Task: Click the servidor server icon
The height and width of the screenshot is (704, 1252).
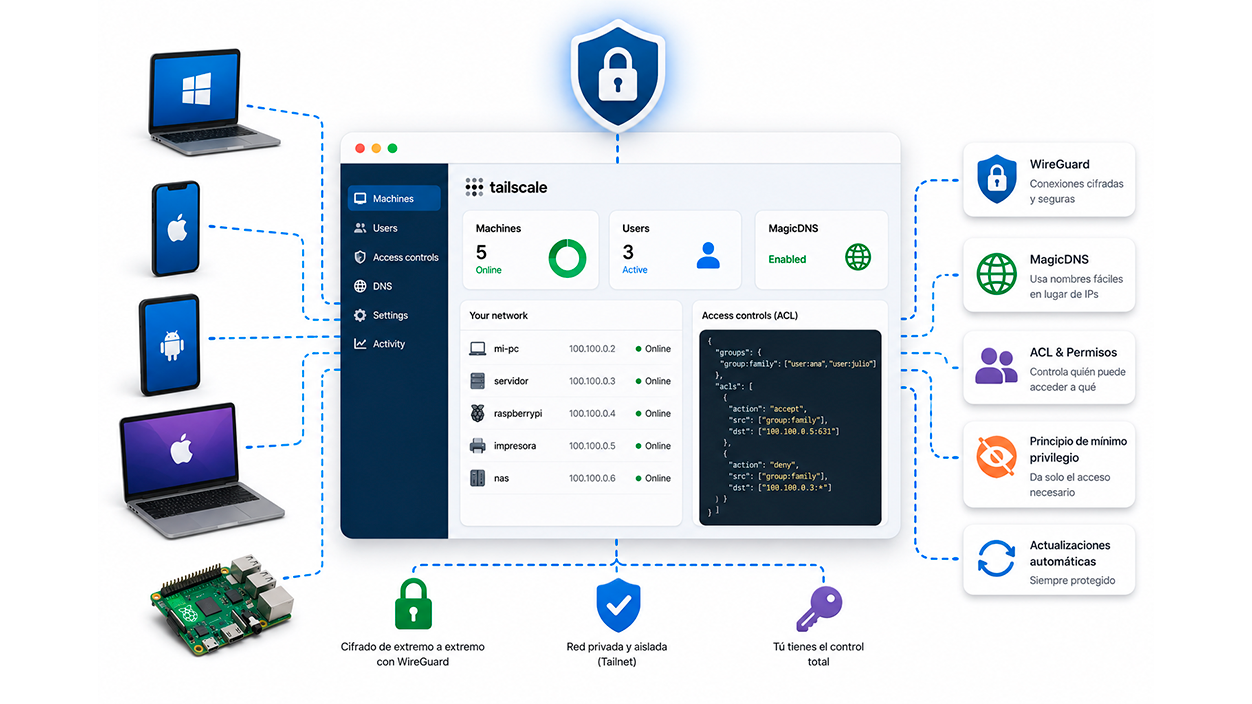Action: tap(478, 381)
